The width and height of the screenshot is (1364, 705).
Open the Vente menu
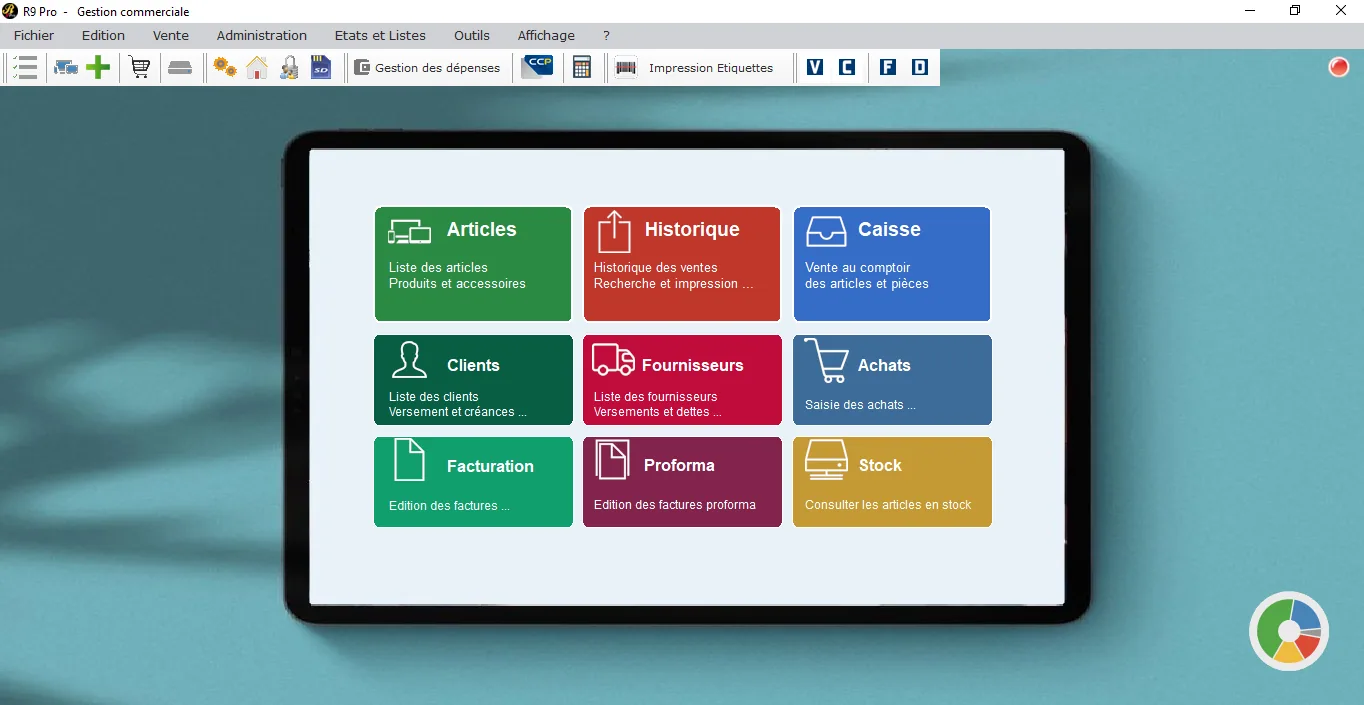171,35
